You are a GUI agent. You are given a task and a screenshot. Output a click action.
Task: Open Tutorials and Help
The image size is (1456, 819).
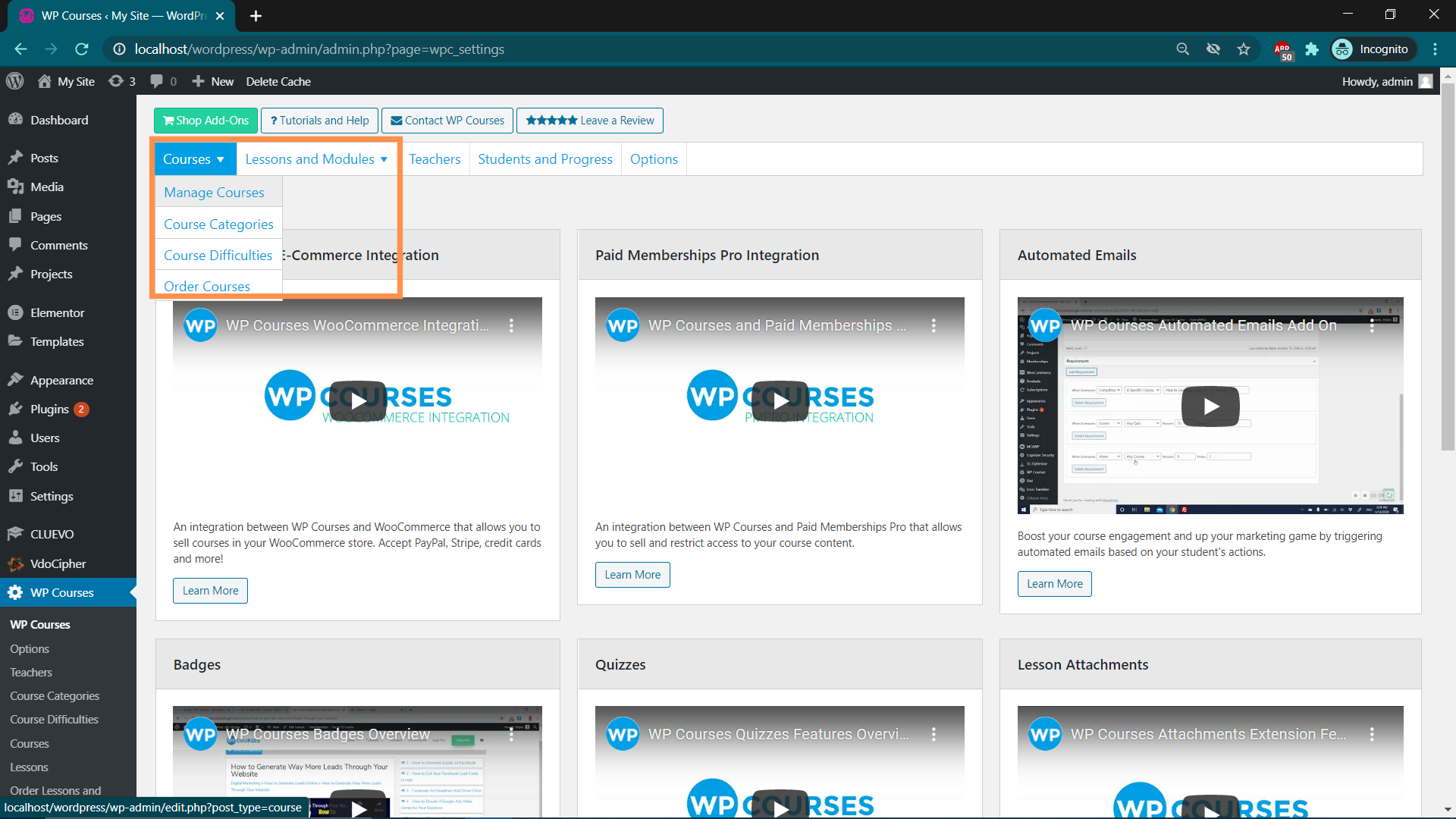pos(319,121)
